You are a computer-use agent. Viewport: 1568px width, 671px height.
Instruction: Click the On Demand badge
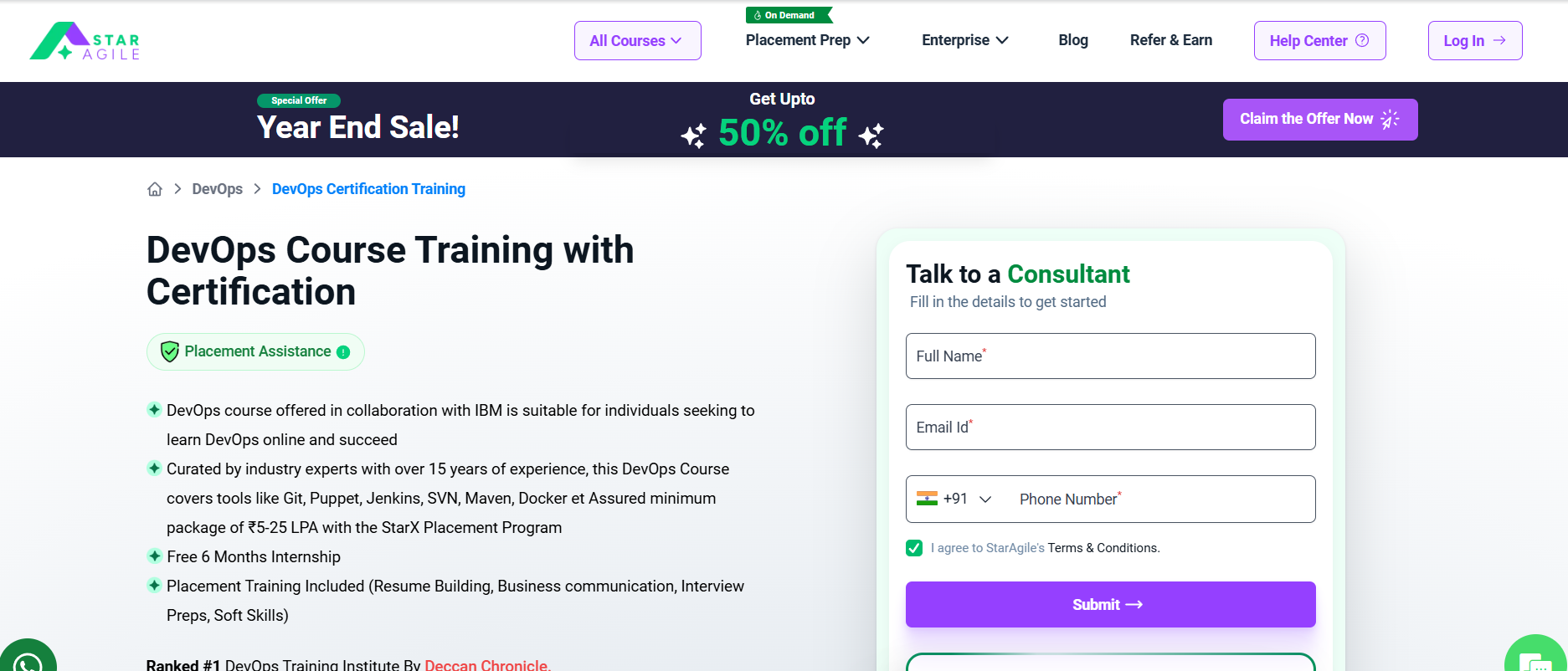[789, 15]
